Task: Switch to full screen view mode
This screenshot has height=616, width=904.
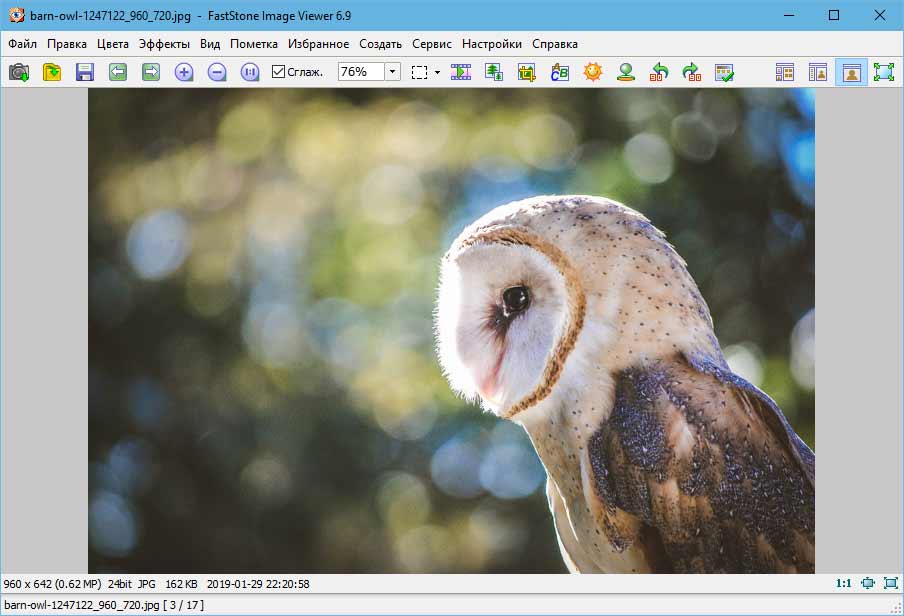Action: [x=883, y=72]
